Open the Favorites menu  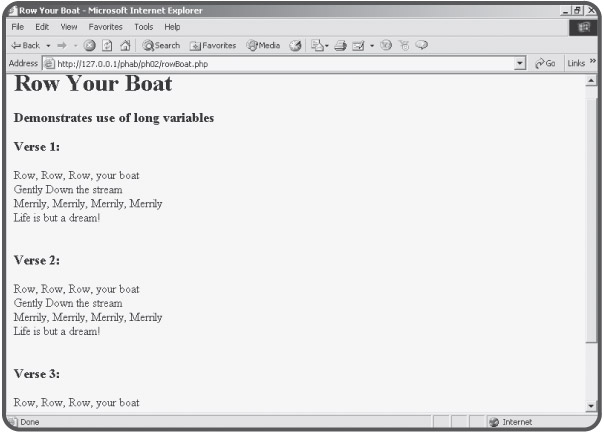(105, 26)
